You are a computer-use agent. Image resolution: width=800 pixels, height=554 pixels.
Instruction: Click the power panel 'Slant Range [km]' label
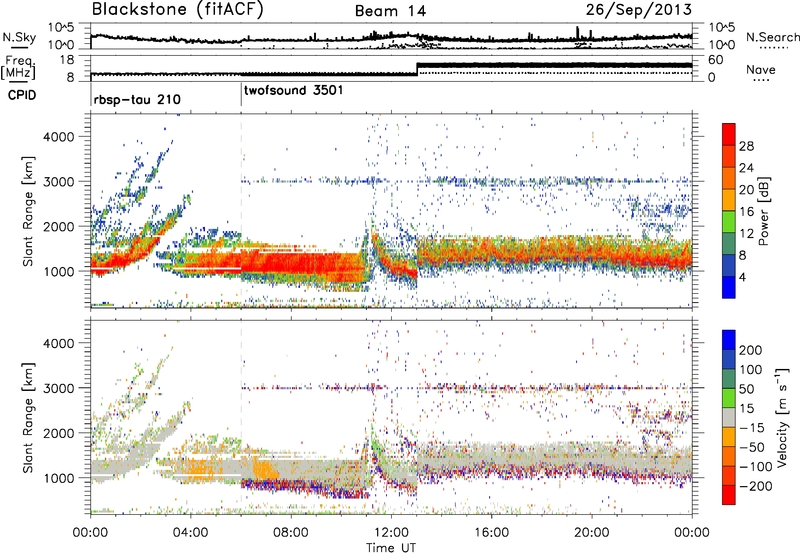(x=28, y=211)
